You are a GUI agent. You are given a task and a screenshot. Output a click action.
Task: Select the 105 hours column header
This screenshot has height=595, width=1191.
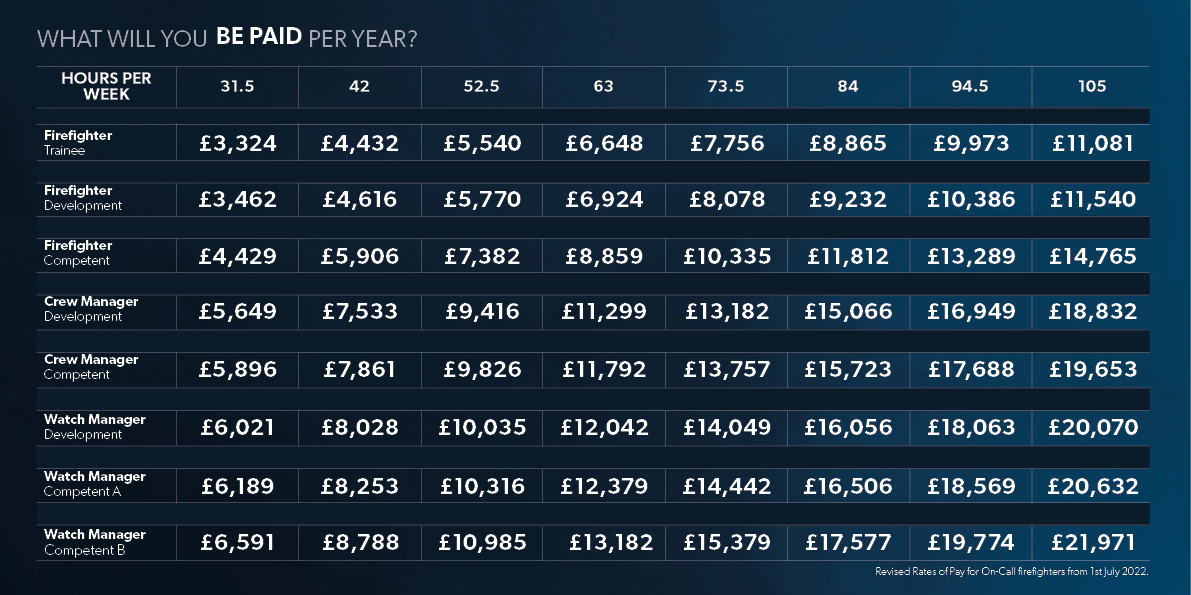click(x=1091, y=87)
